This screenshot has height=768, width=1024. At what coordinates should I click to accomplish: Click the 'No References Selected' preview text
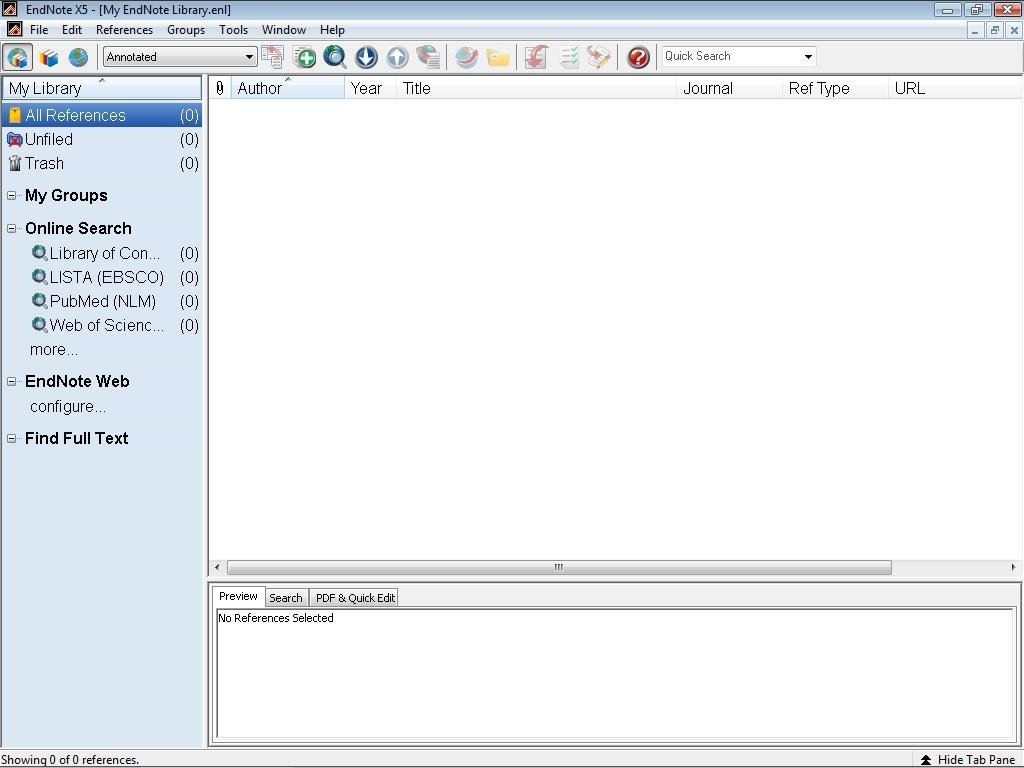pos(276,618)
